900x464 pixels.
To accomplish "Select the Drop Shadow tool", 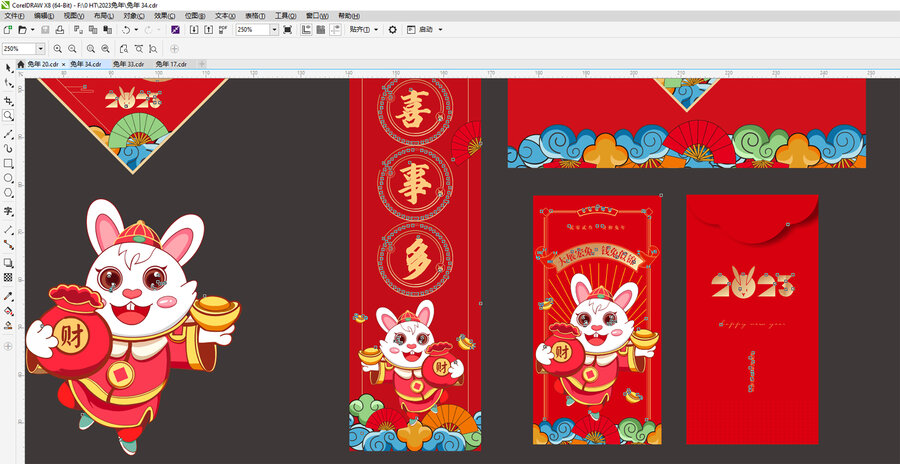I will pyautogui.click(x=8, y=262).
